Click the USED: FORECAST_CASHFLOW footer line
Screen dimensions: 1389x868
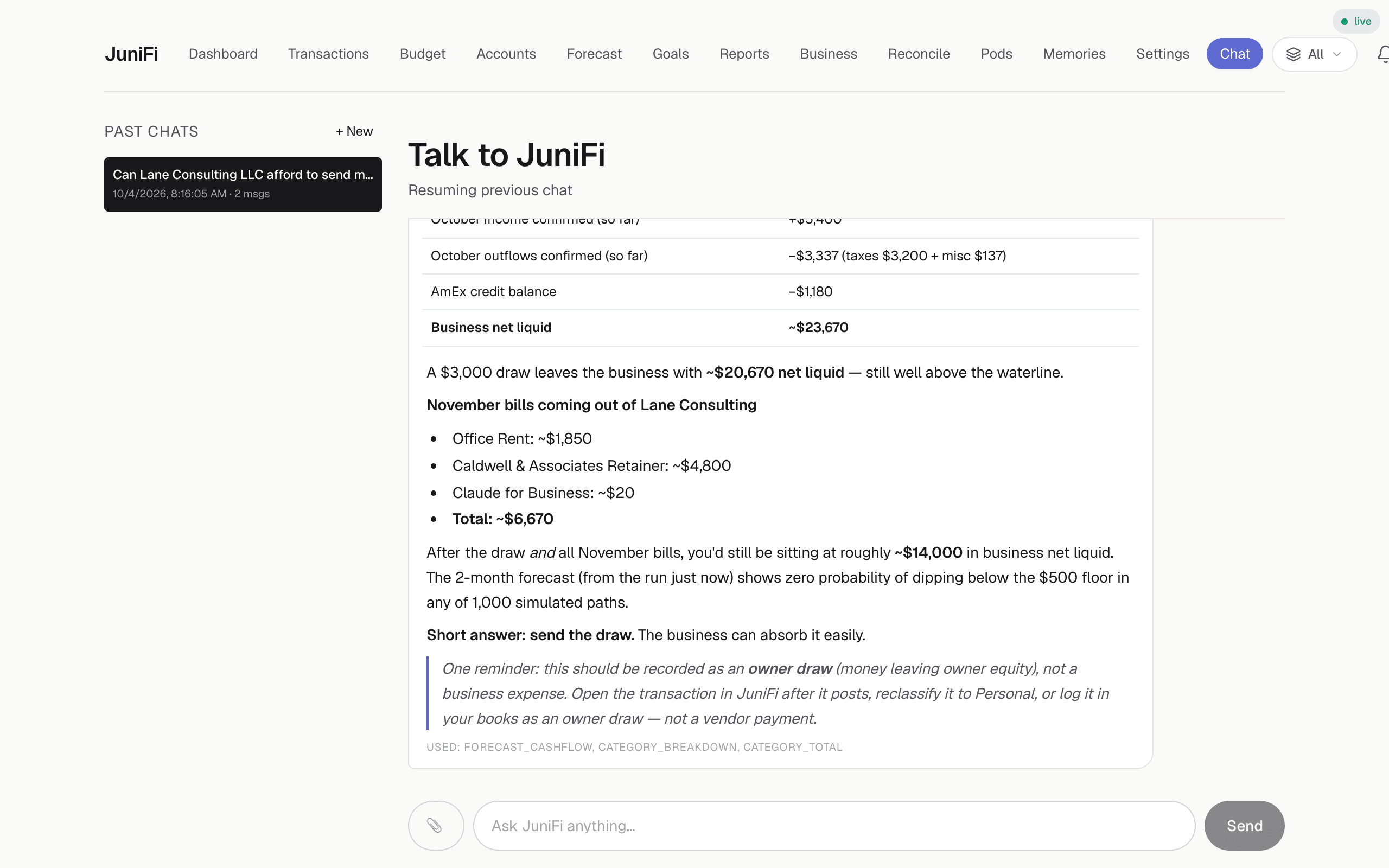pyautogui.click(x=634, y=747)
